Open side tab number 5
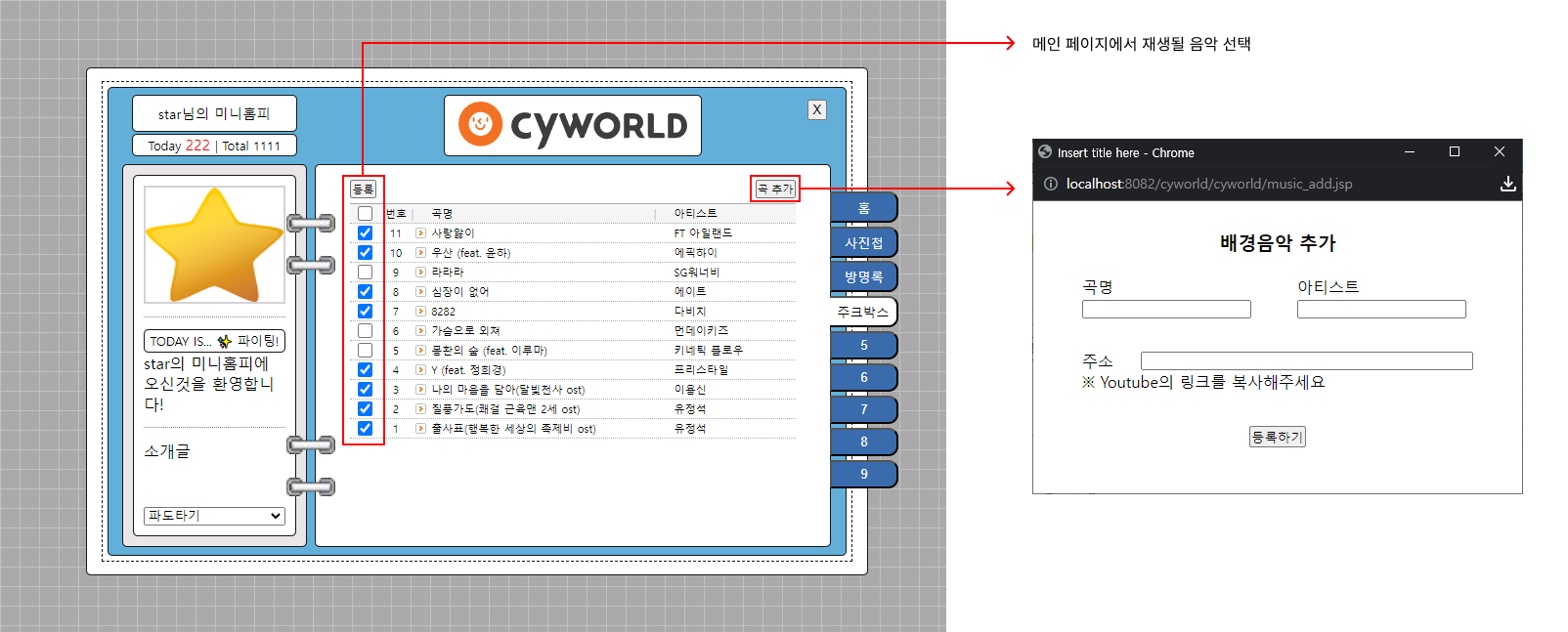1568x632 pixels. tap(863, 345)
